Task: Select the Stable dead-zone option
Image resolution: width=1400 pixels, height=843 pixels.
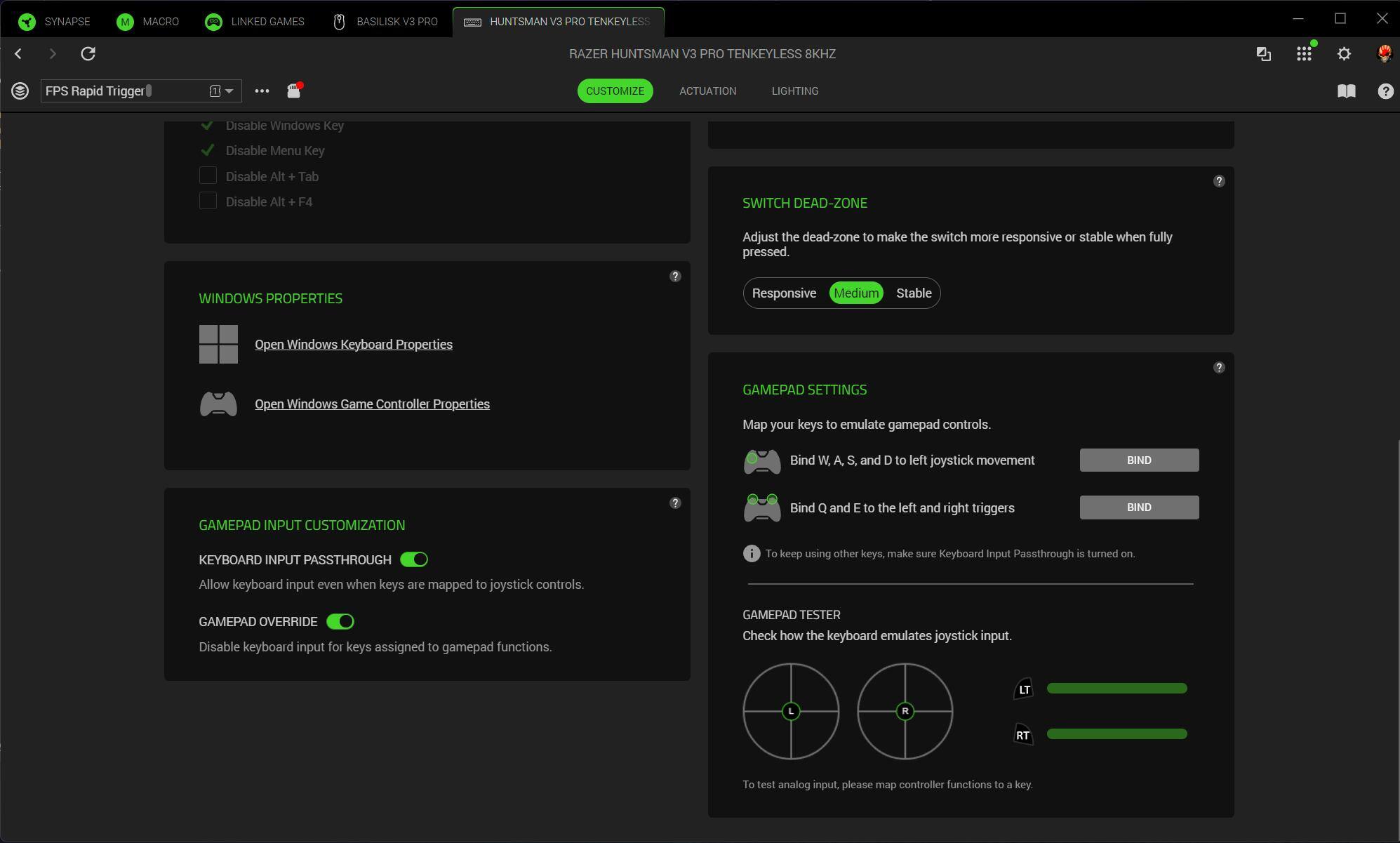Action: click(913, 293)
